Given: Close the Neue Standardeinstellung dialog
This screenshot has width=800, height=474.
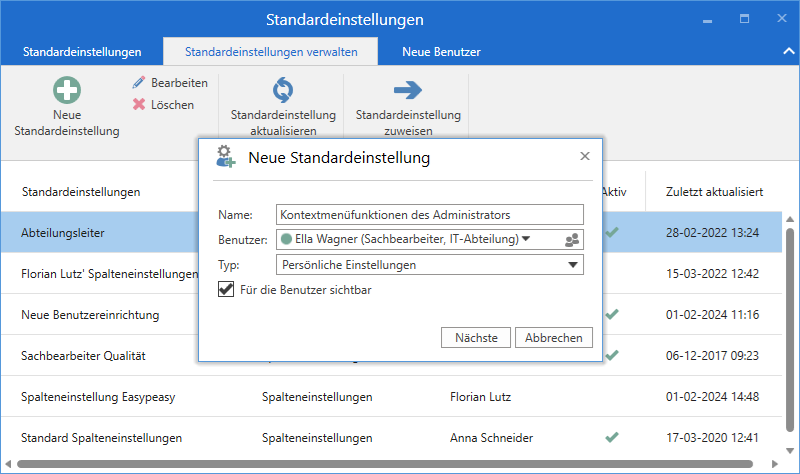Looking at the screenshot, I should tap(585, 156).
